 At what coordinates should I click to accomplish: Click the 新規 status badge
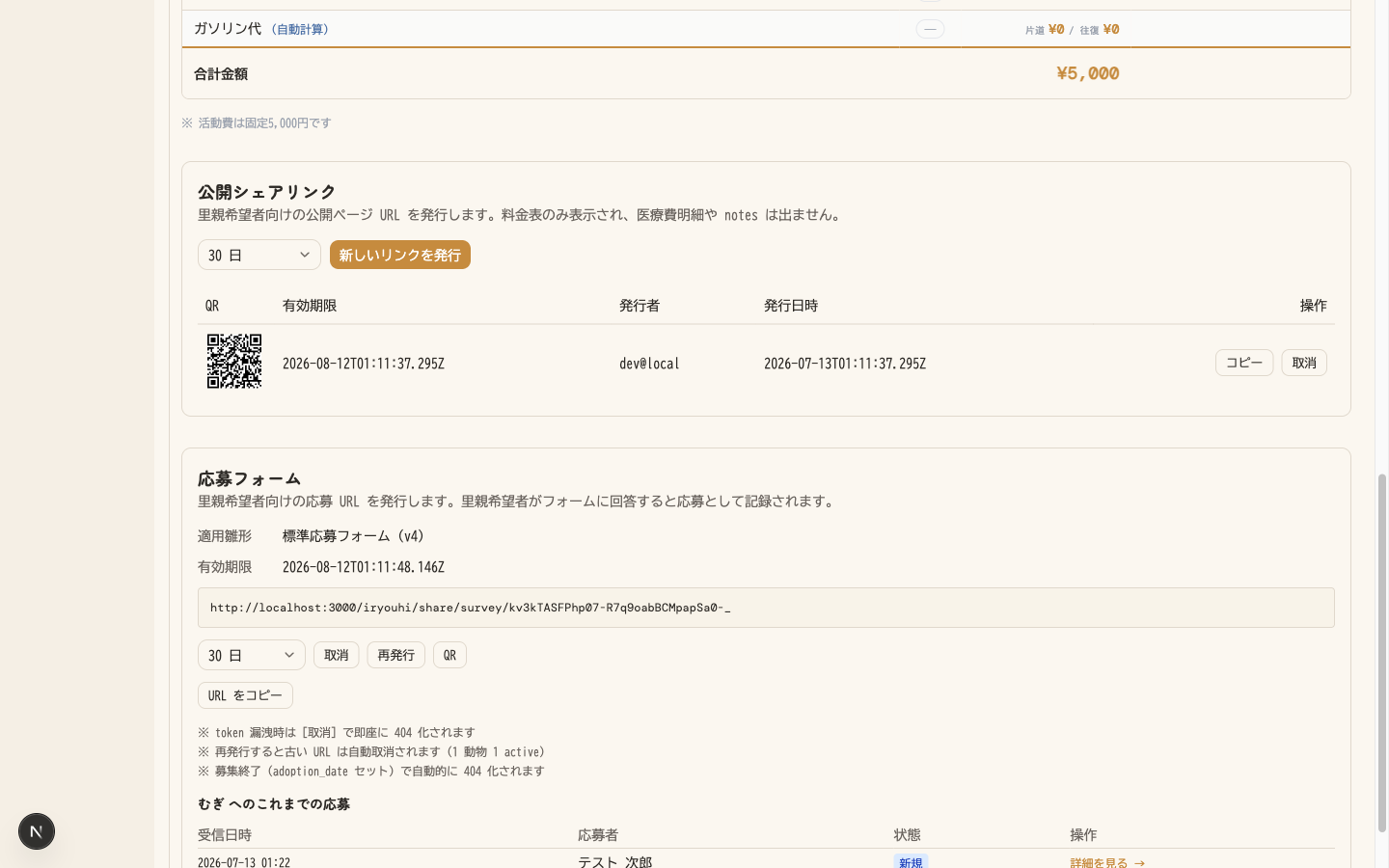click(x=911, y=862)
